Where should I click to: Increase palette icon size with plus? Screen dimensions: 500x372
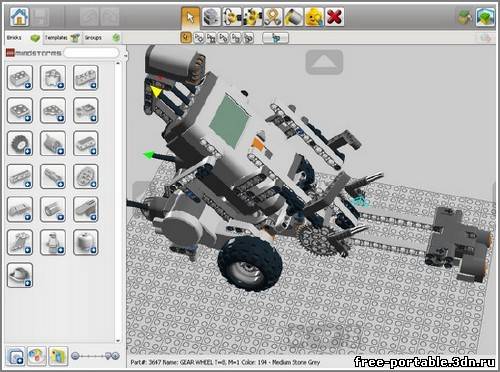click(114, 356)
